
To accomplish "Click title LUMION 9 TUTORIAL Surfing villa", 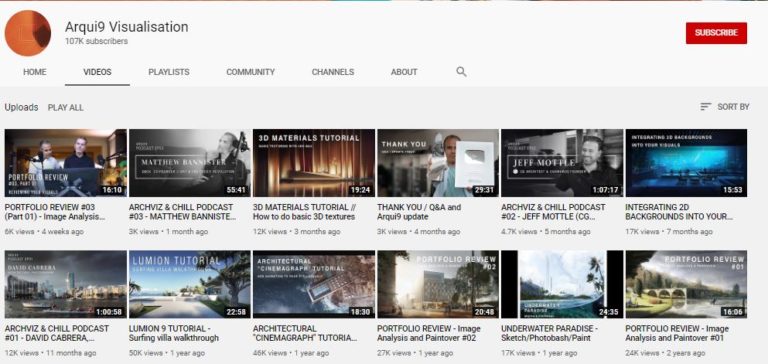I will pos(173,333).
